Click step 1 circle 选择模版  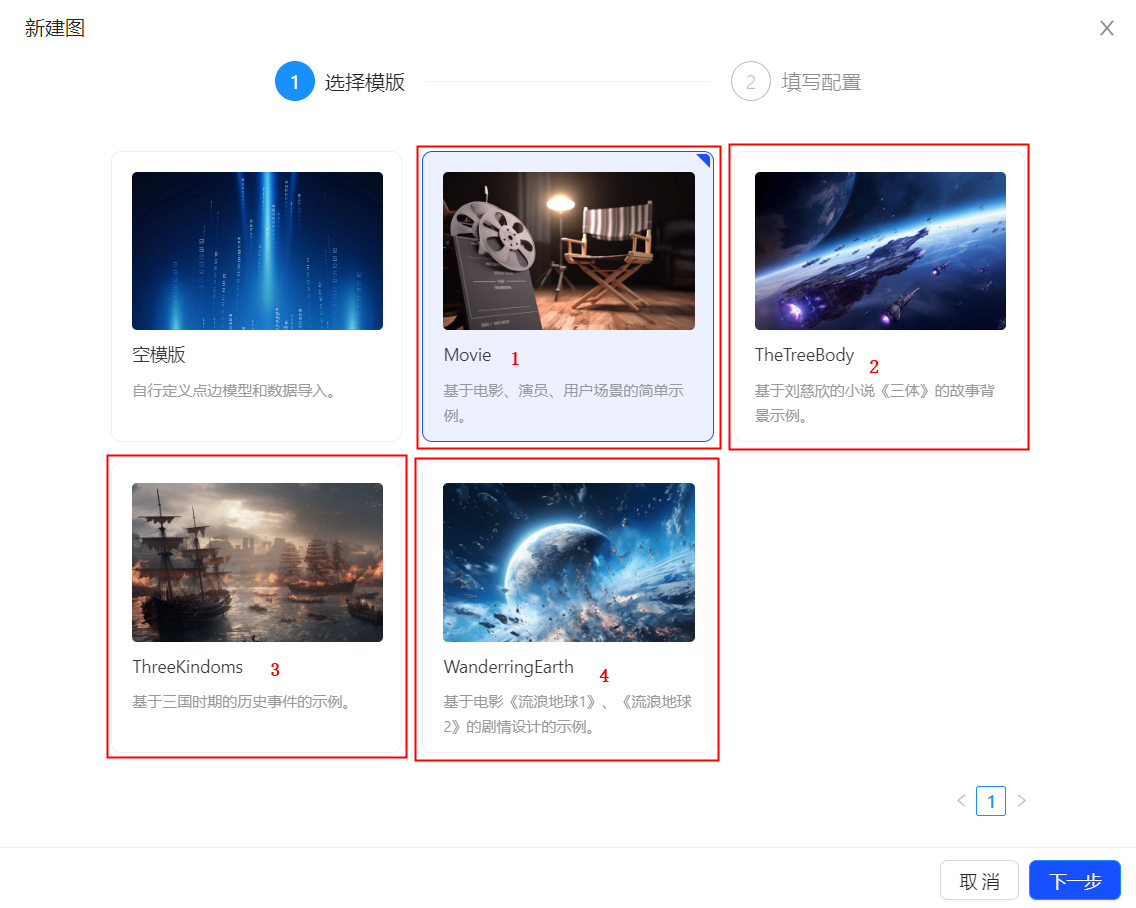click(295, 81)
